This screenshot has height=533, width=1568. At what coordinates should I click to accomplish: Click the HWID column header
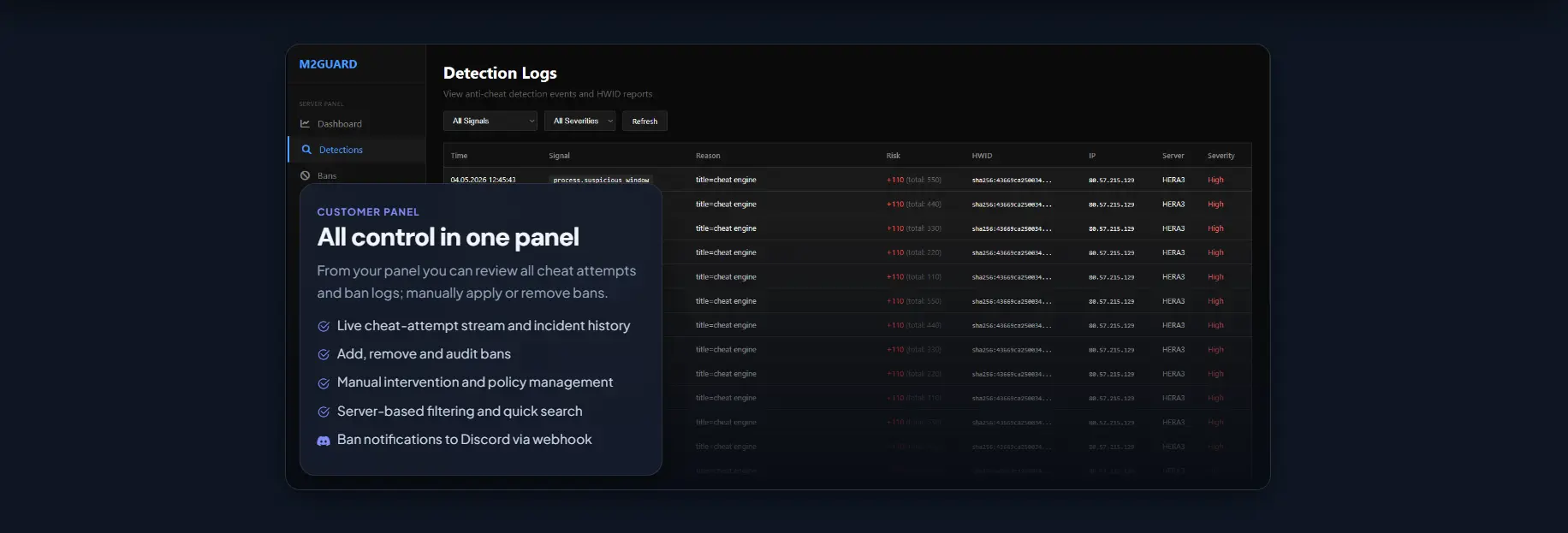982,156
